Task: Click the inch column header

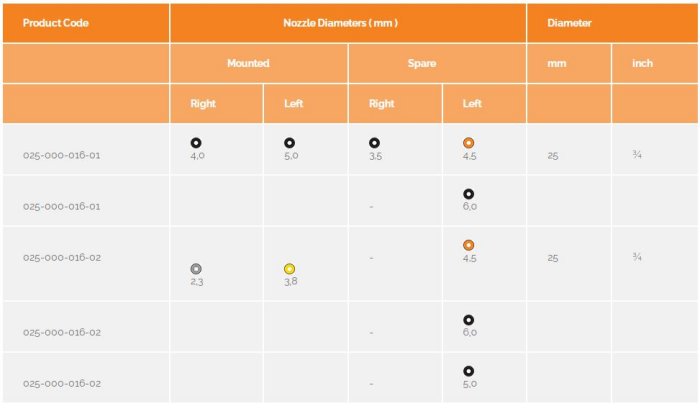Action: [643, 63]
